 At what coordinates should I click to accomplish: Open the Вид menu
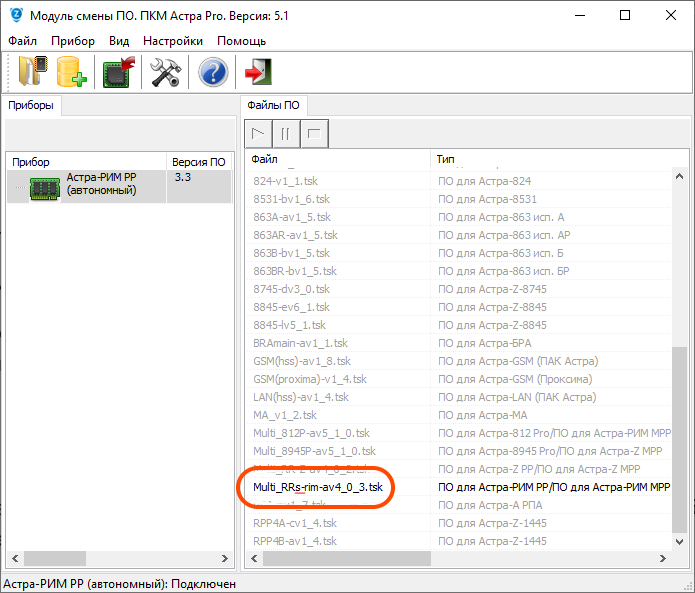point(119,41)
